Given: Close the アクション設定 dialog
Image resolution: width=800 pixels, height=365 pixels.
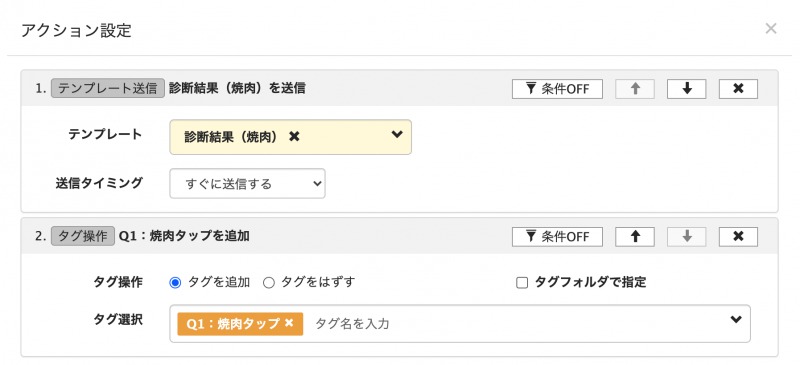Looking at the screenshot, I should point(770,29).
